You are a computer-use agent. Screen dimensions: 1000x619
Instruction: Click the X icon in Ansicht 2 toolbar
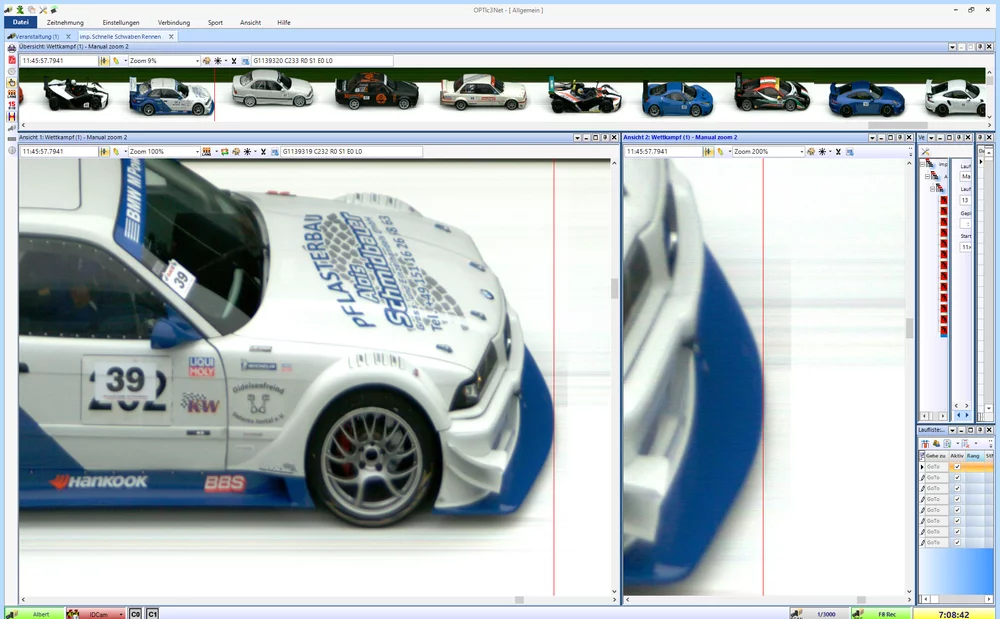point(838,152)
